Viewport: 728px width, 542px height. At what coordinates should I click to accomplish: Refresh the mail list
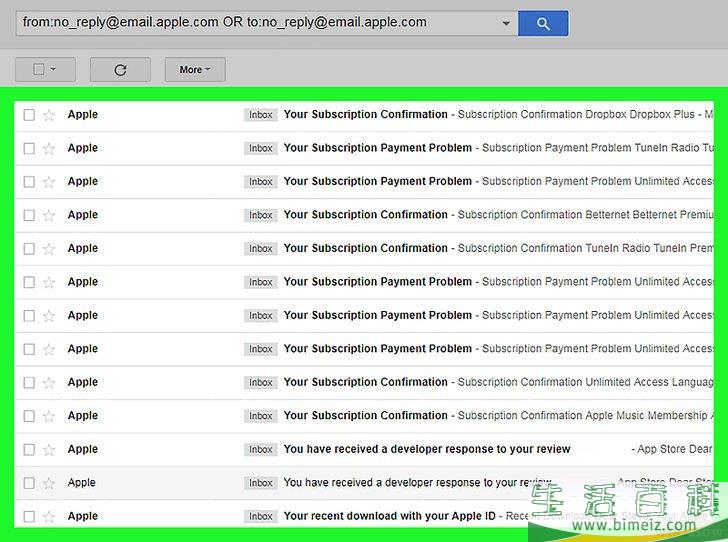click(x=120, y=70)
